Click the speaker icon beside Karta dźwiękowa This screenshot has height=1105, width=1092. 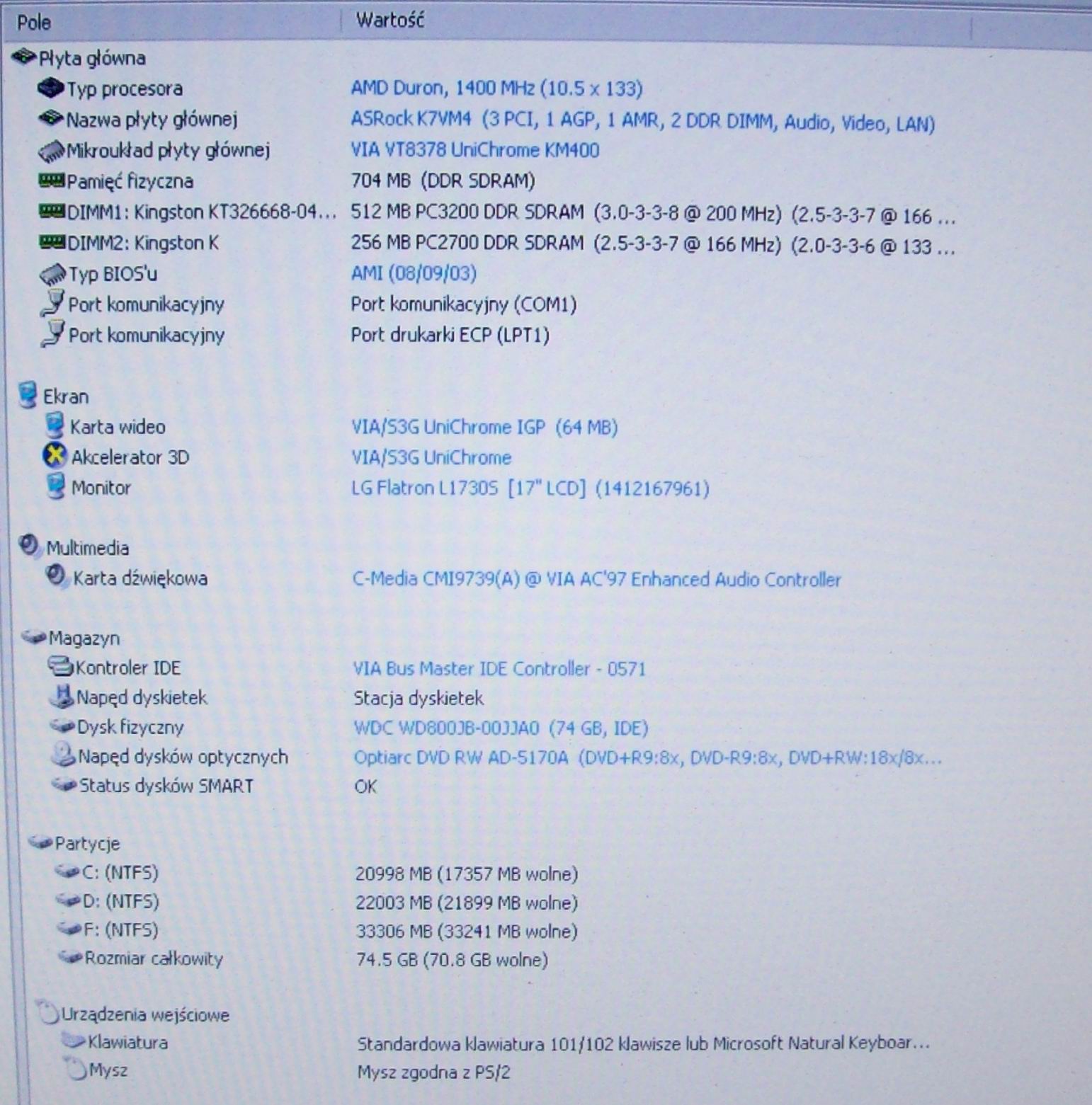tap(57, 577)
